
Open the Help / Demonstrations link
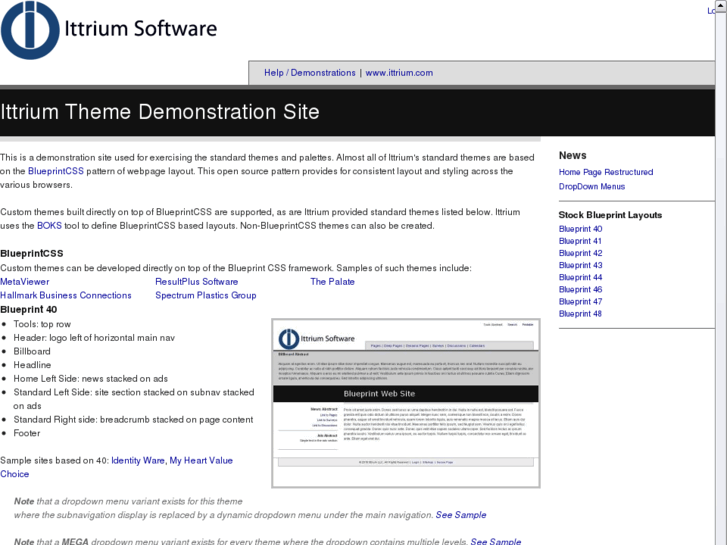click(310, 73)
